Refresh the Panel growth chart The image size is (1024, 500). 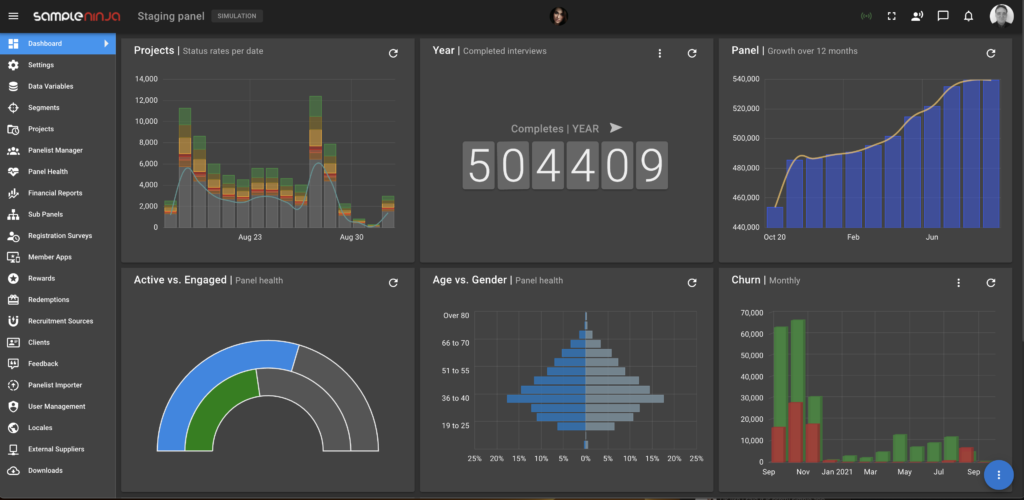click(x=991, y=53)
